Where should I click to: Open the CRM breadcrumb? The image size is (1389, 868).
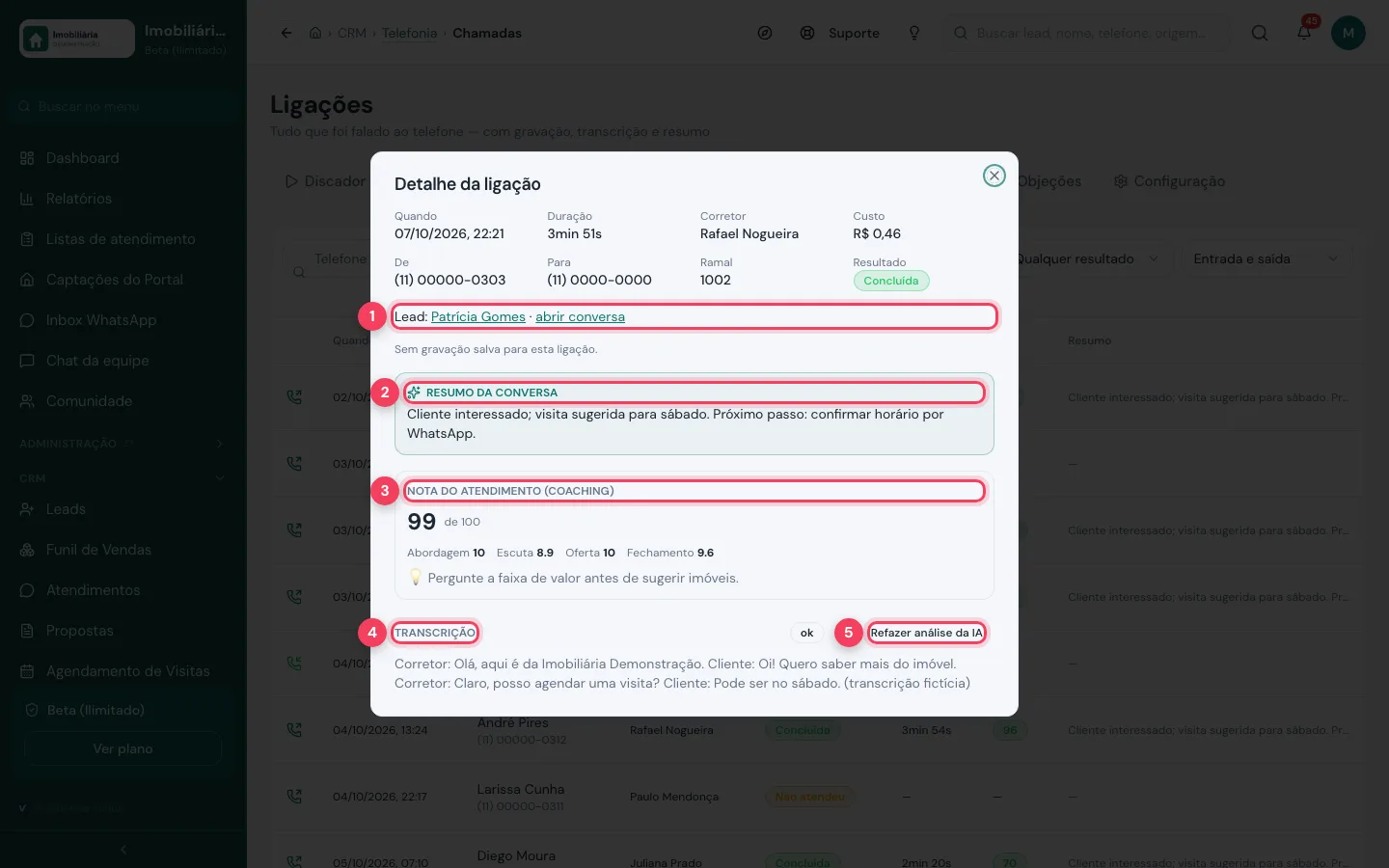(x=352, y=33)
